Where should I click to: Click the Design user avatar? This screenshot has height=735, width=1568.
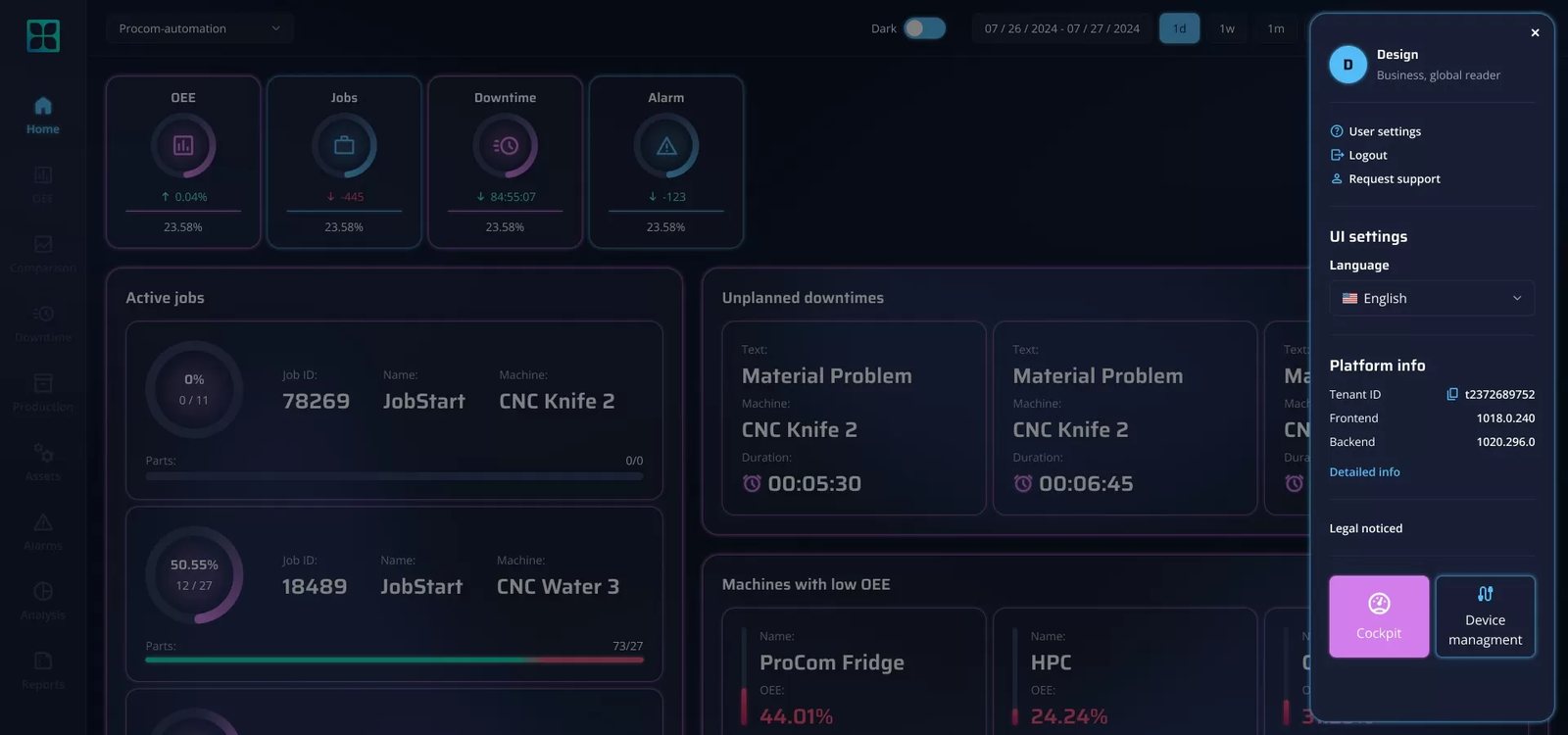(1347, 65)
